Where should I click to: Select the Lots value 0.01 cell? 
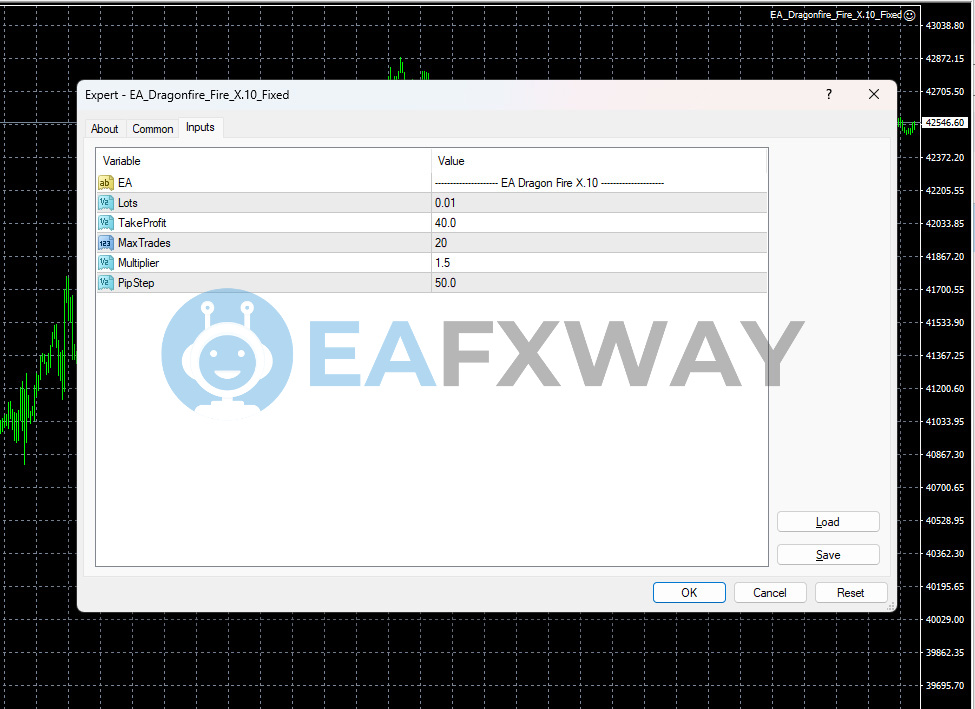(x=599, y=203)
